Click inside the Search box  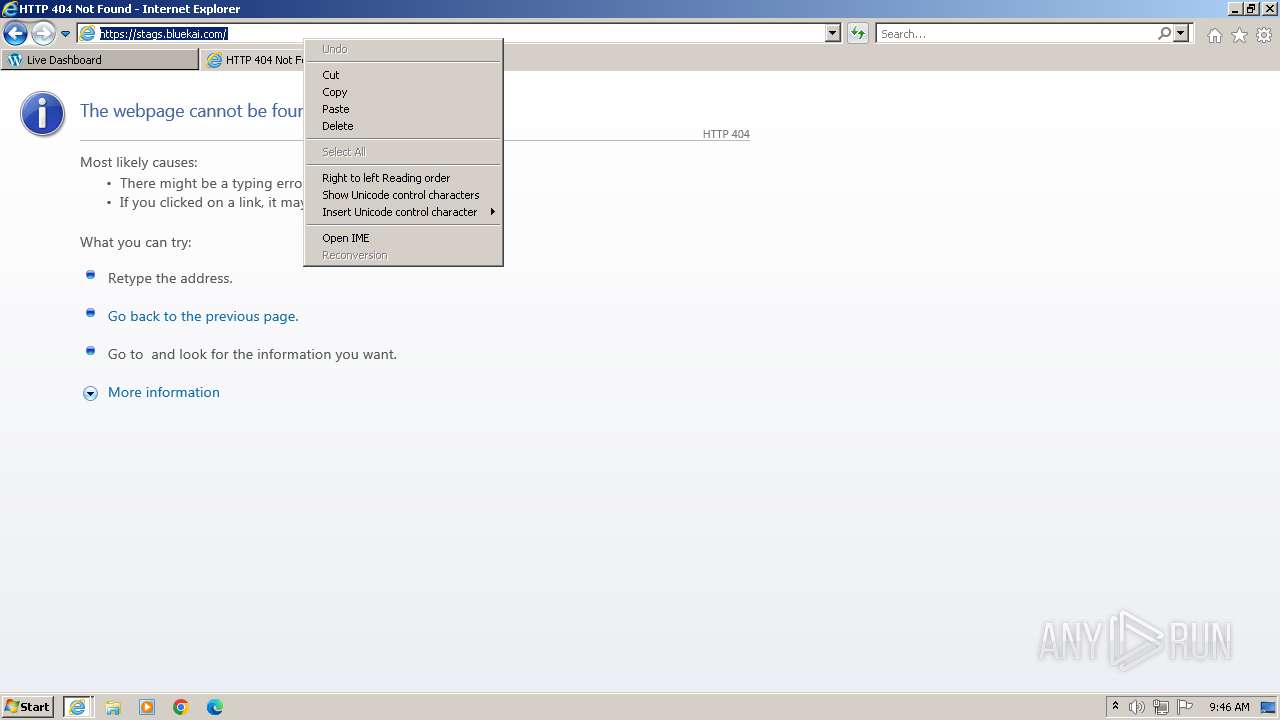click(1017, 33)
